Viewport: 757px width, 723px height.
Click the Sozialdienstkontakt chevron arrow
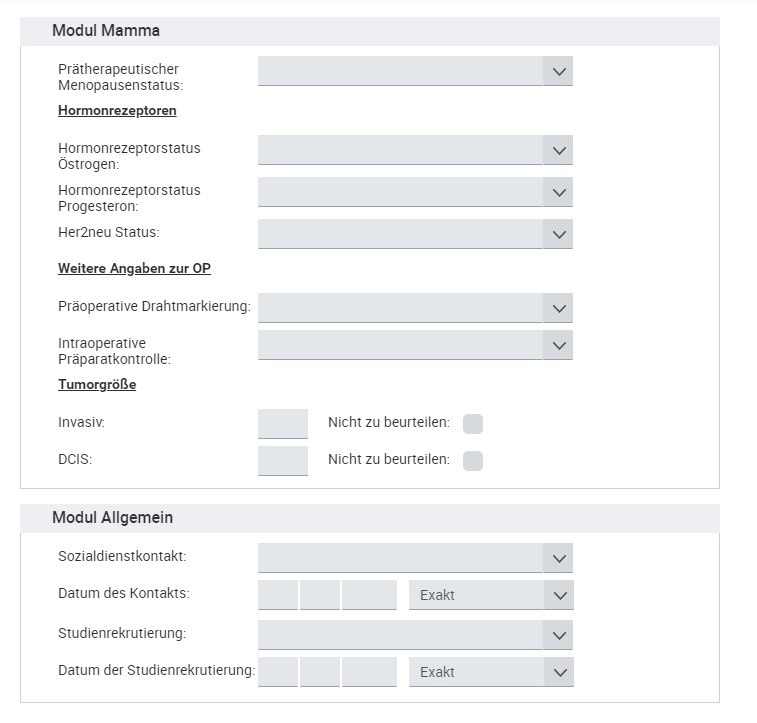point(558,558)
